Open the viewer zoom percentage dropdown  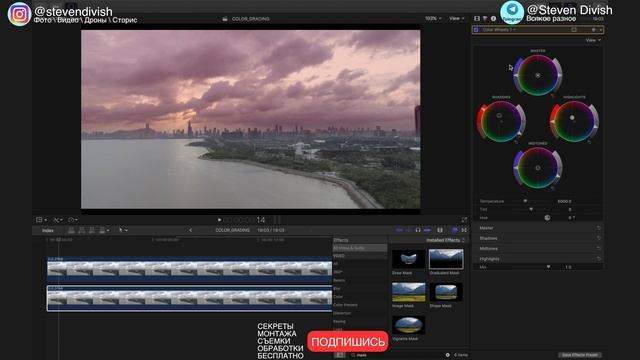click(433, 18)
